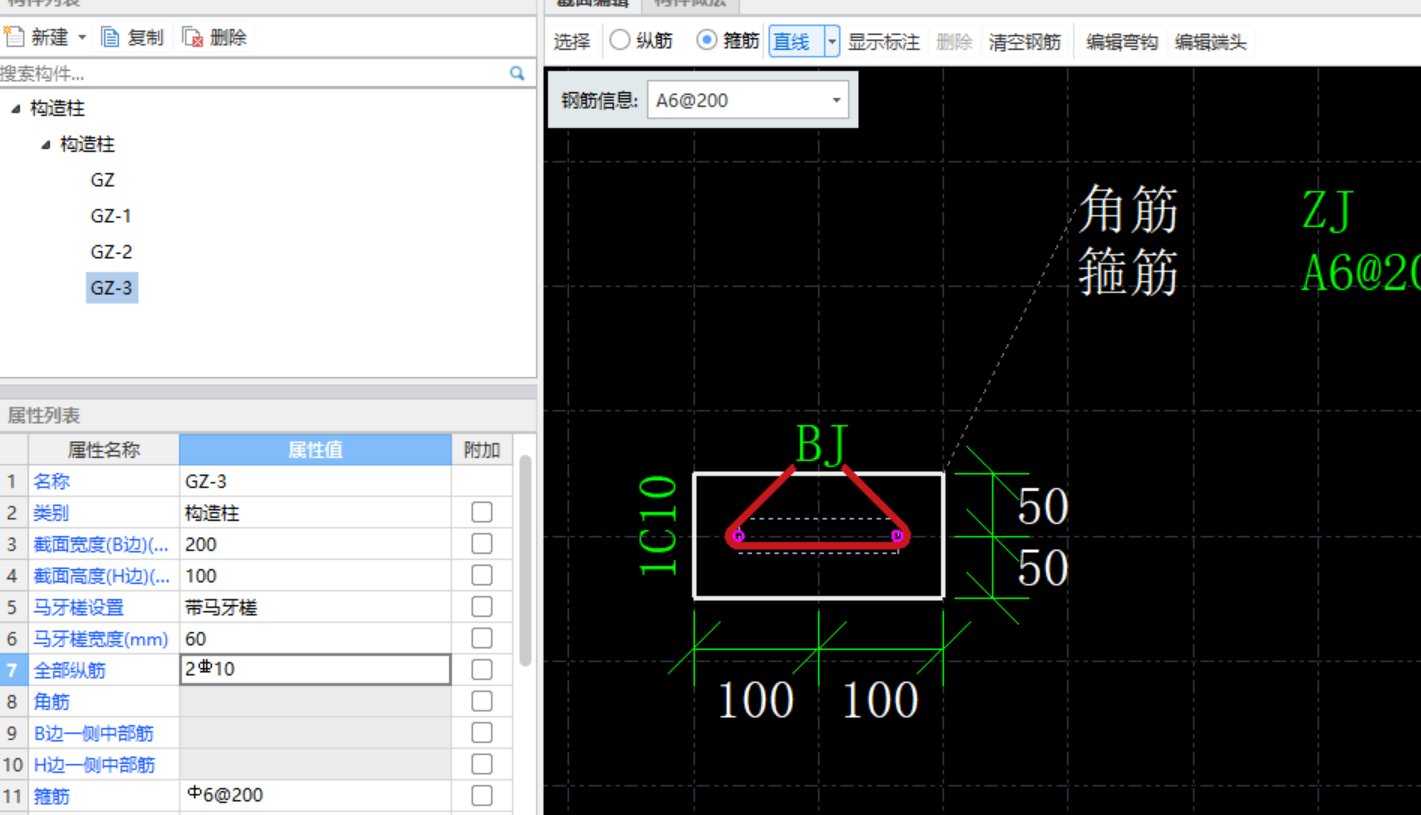The width and height of the screenshot is (1421, 815).
Task: Select GZ-1 in the component tree
Action: coord(111,216)
